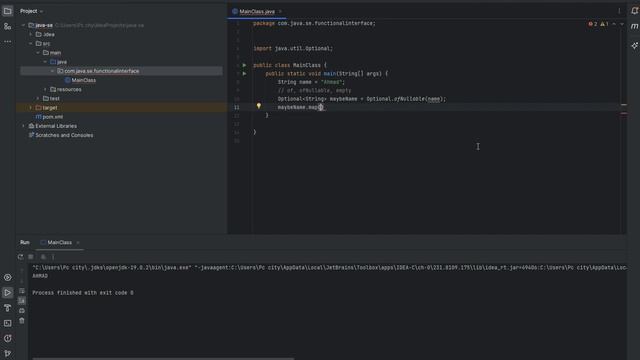Image resolution: width=640 pixels, height=360 pixels.
Task: Click line number 11 in gutter
Action: click(x=237, y=107)
